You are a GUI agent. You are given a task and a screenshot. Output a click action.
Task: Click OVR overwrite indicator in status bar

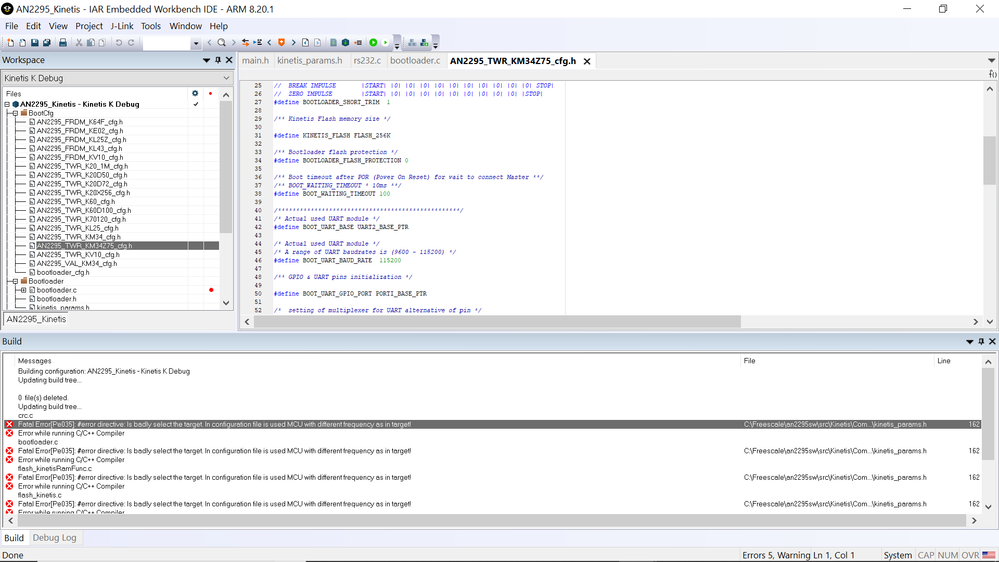coord(970,555)
